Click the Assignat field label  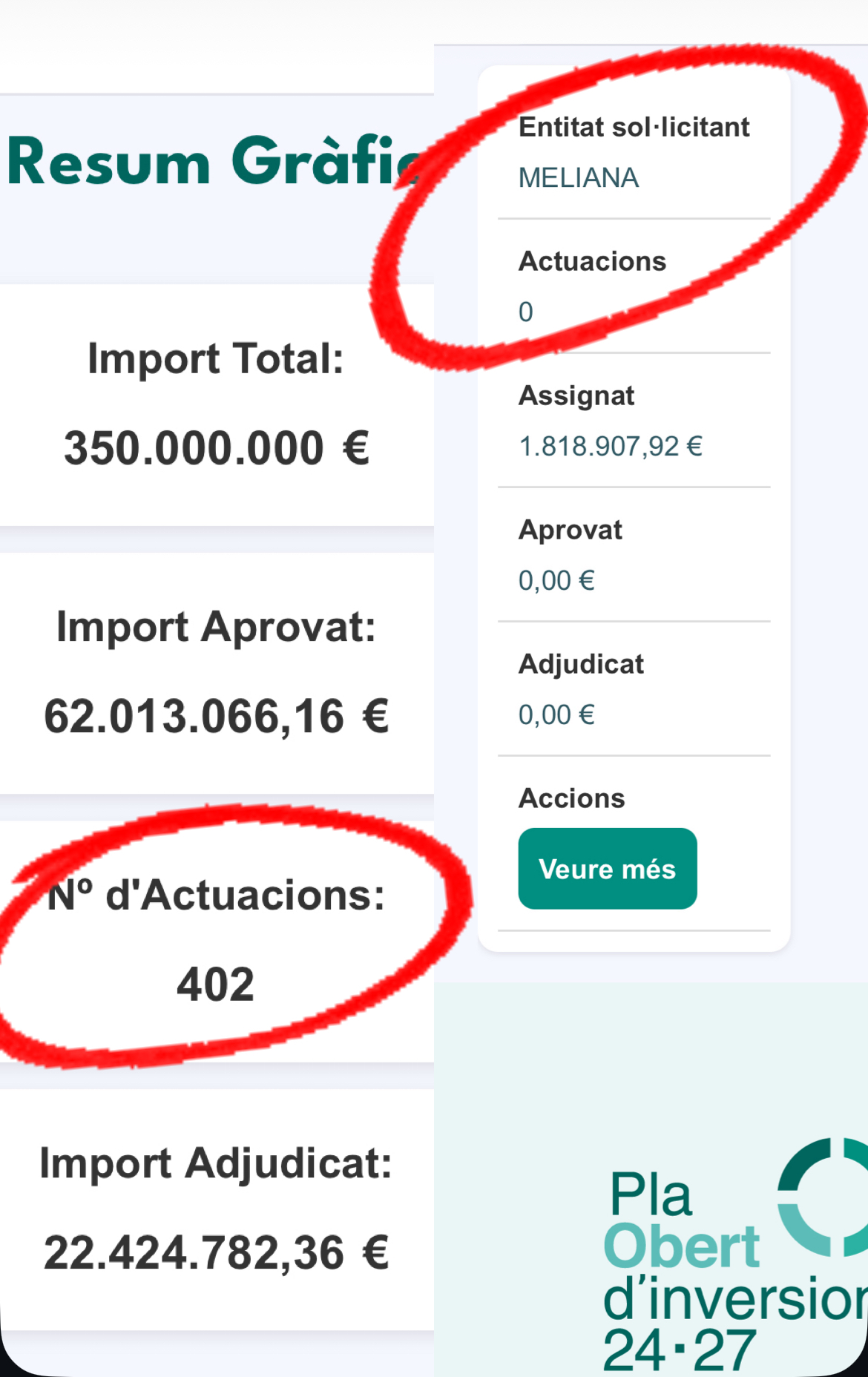pyautogui.click(x=576, y=396)
